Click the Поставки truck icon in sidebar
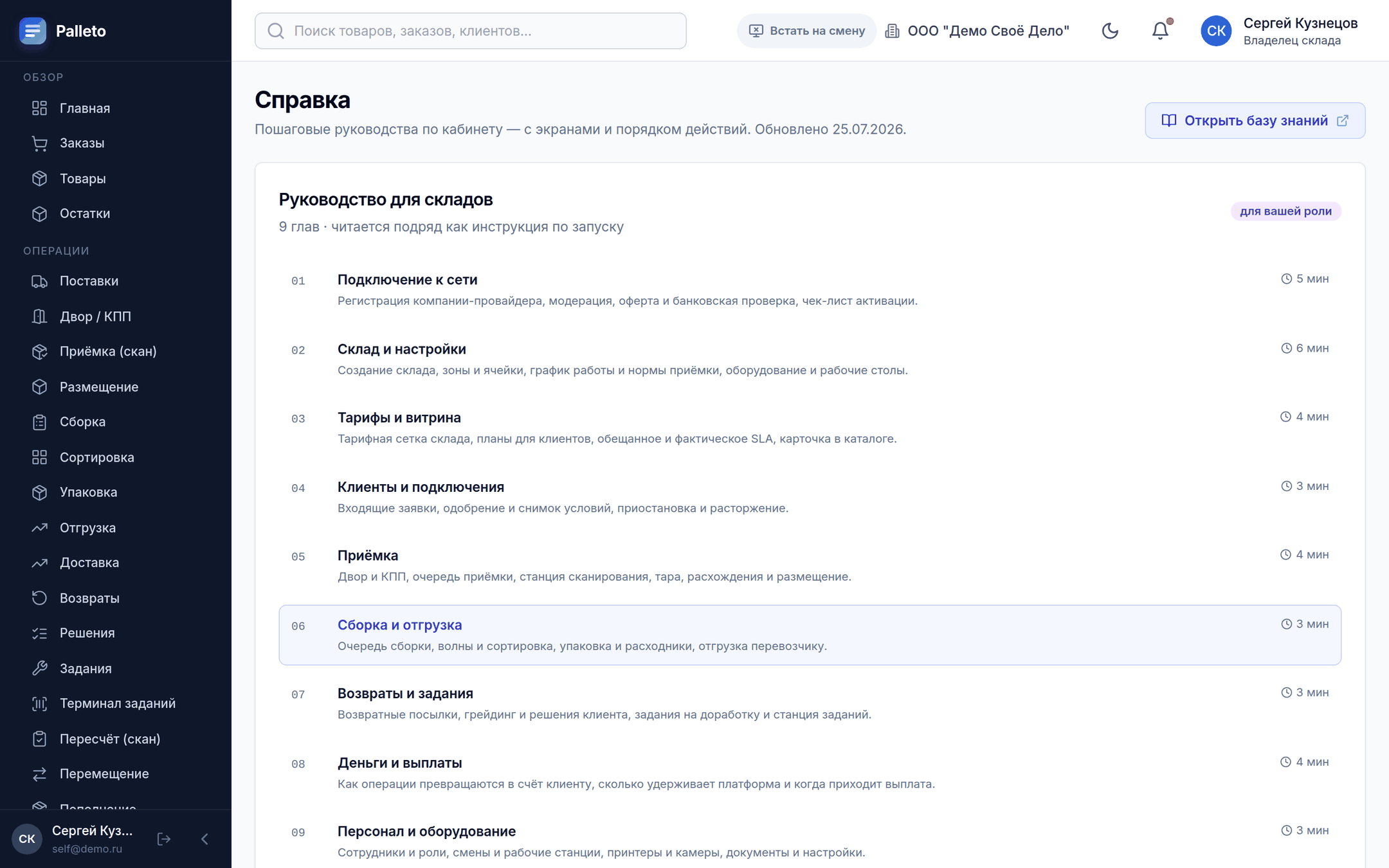This screenshot has height=868, width=1389. point(40,281)
